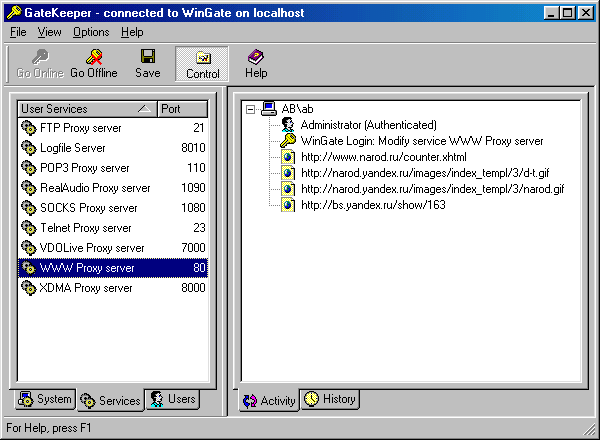Click port value 7000

click(x=193, y=248)
